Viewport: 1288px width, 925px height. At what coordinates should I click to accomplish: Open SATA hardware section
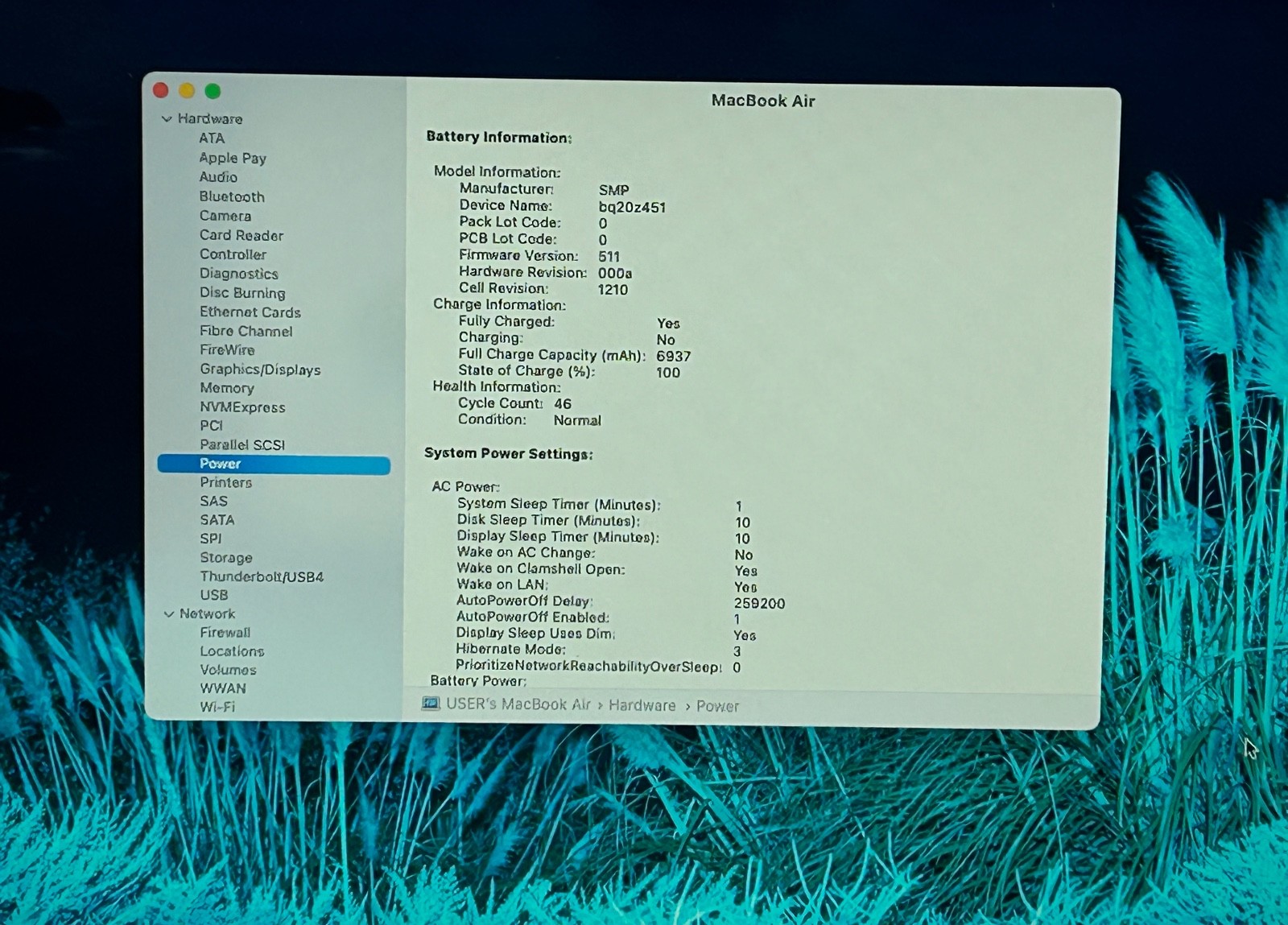(x=217, y=521)
